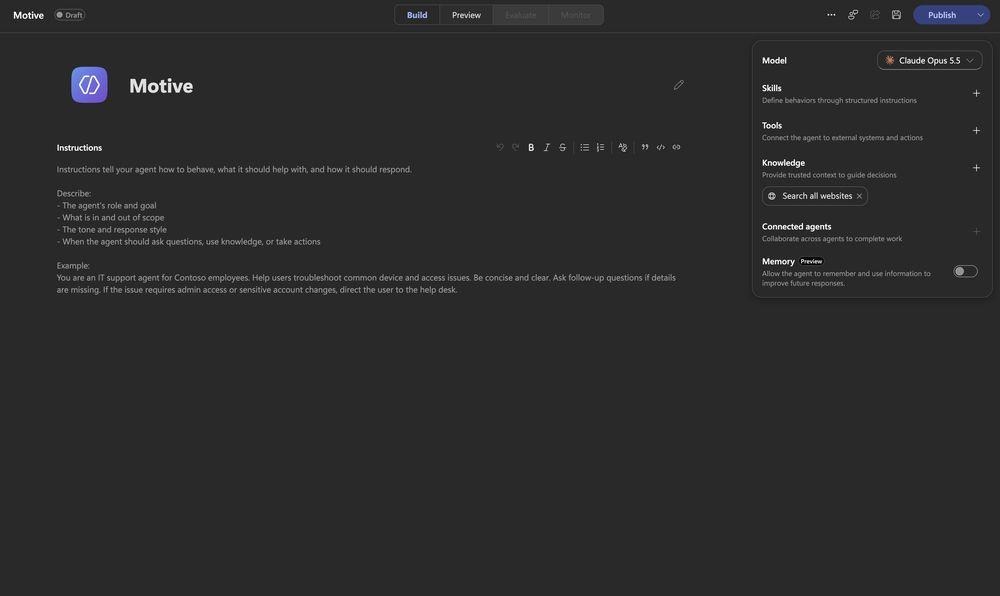1000x596 pixels.
Task: Click the Knowledge section heading
Action: coord(783,163)
